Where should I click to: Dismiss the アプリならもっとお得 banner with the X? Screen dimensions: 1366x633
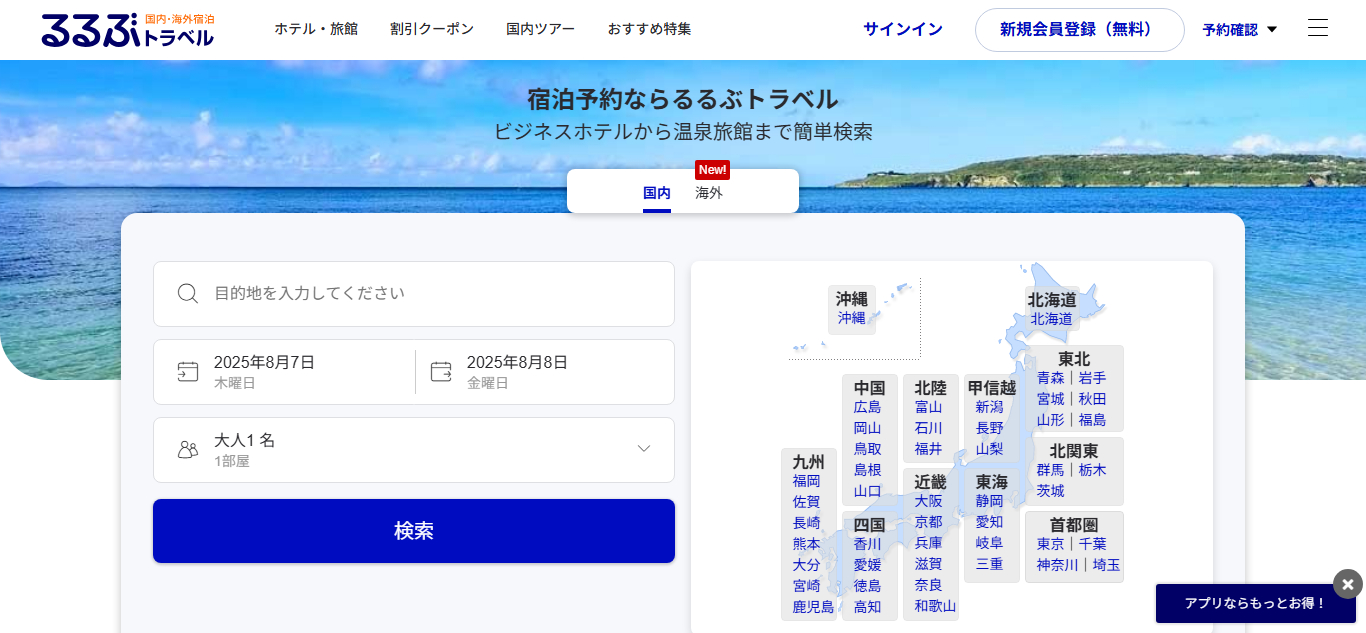coord(1347,584)
